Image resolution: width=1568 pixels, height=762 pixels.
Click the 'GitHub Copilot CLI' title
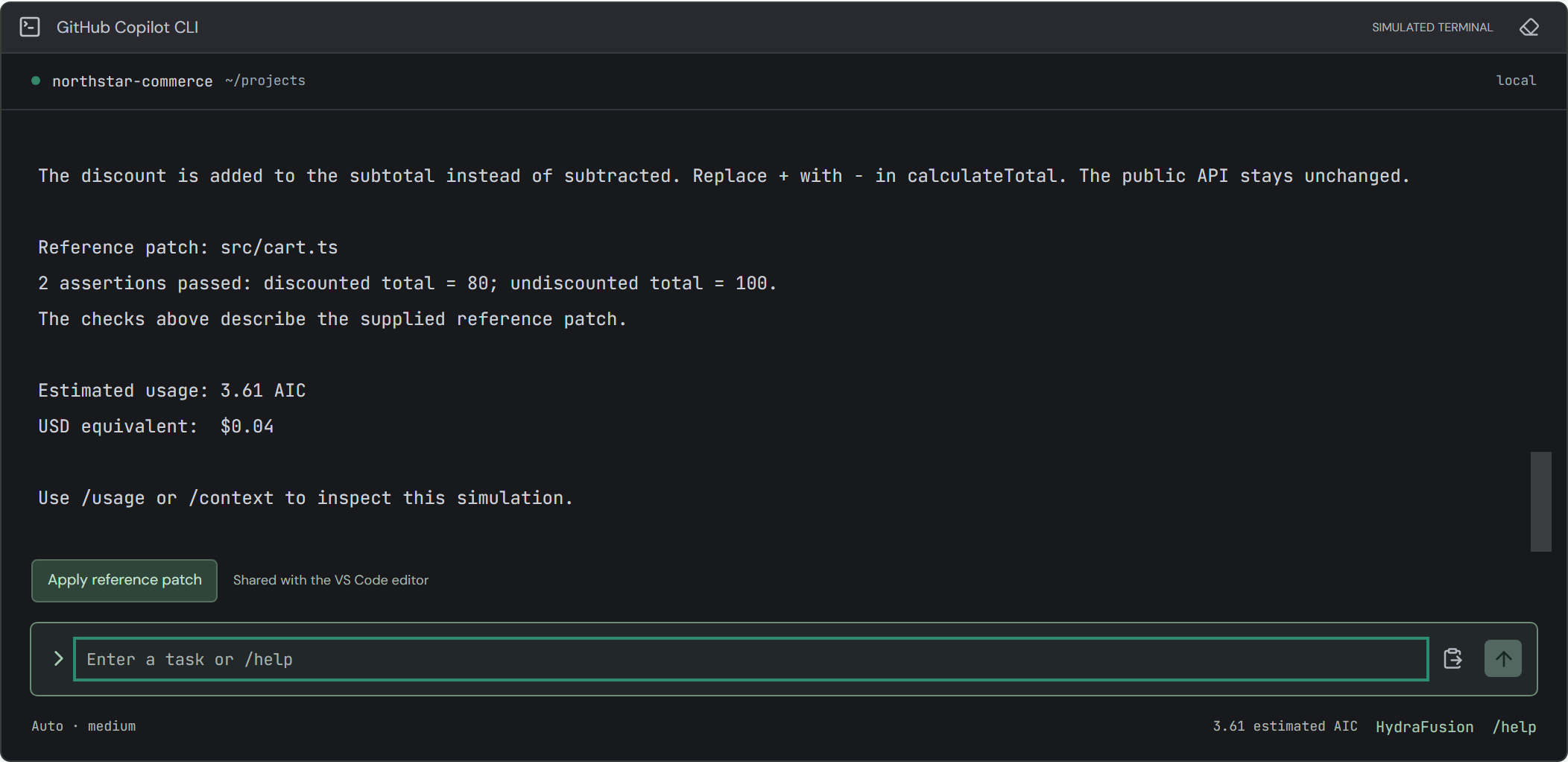127,28
